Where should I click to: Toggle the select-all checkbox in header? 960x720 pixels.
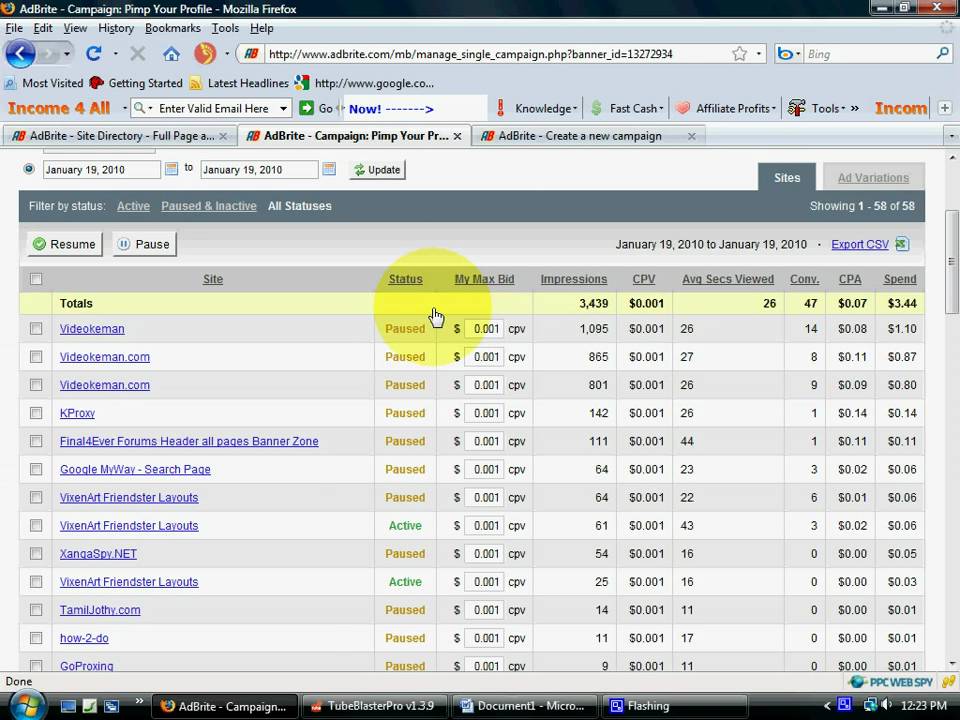[x=36, y=279]
